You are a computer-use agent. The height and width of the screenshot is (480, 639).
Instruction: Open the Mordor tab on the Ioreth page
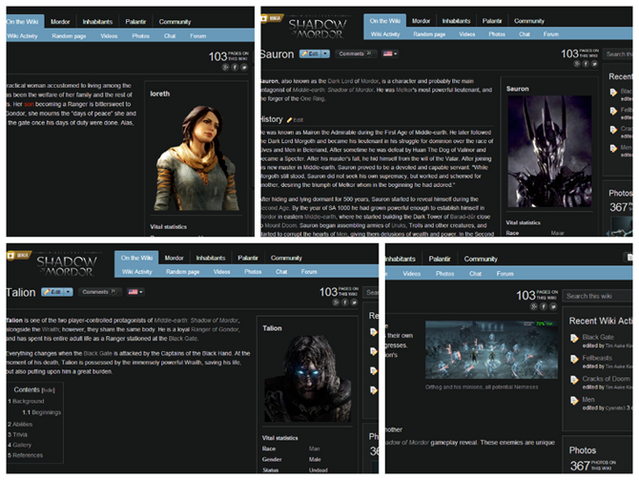(60, 22)
